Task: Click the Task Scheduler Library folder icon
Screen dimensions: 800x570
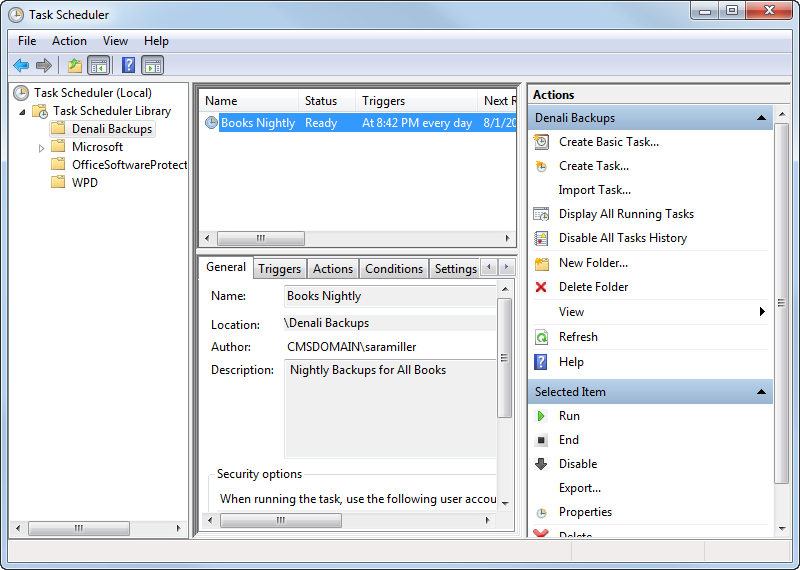Action: pos(40,111)
